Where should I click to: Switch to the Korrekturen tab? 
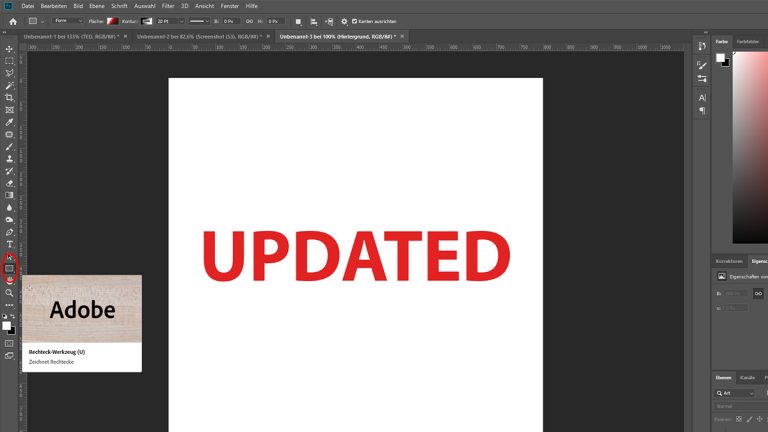[729, 261]
